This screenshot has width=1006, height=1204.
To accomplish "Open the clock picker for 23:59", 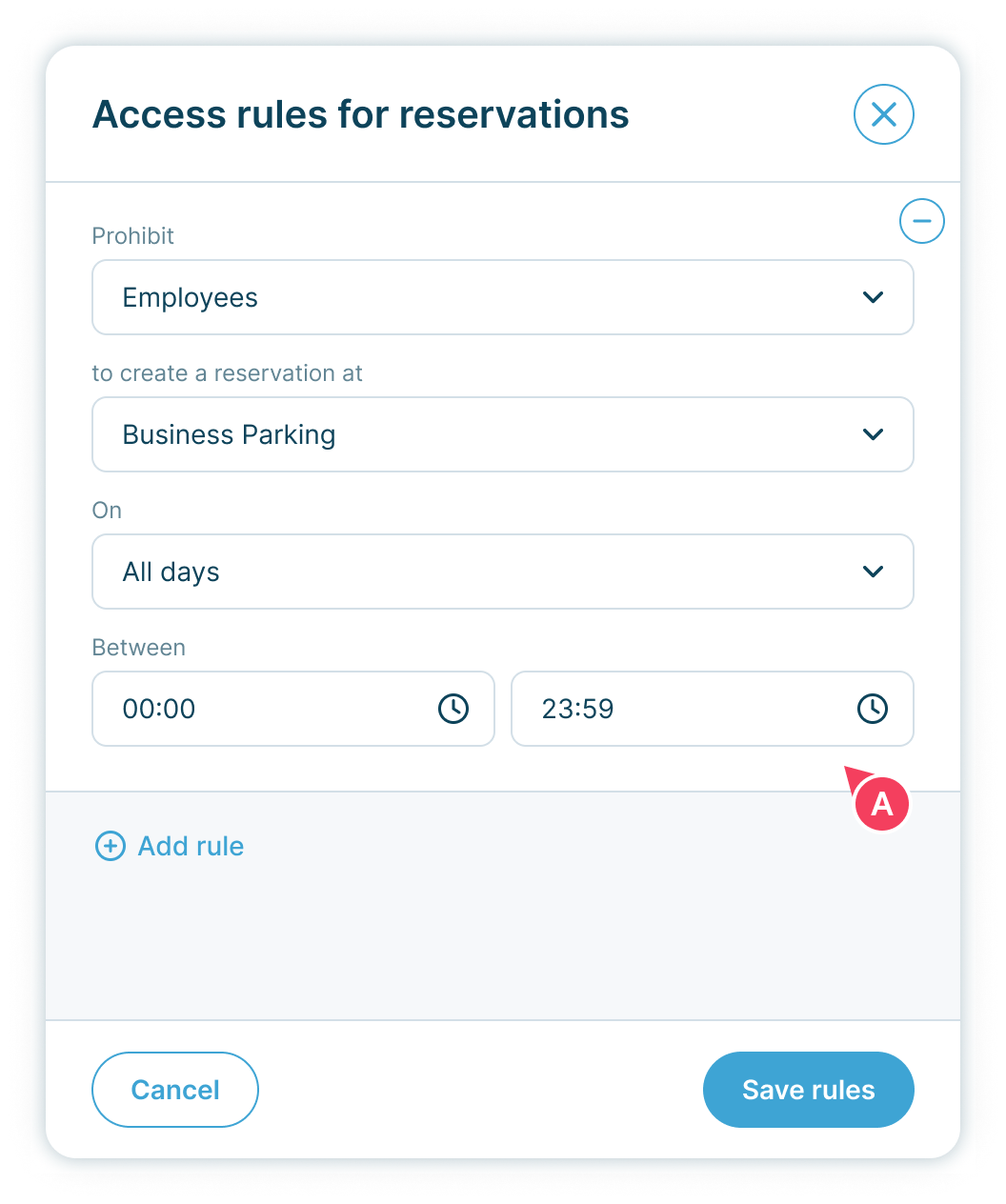I will tap(872, 709).
